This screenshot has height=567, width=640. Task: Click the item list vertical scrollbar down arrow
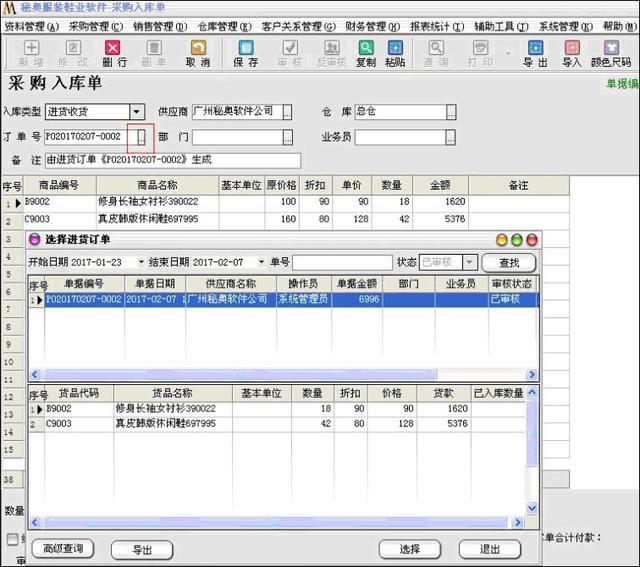coord(532,508)
